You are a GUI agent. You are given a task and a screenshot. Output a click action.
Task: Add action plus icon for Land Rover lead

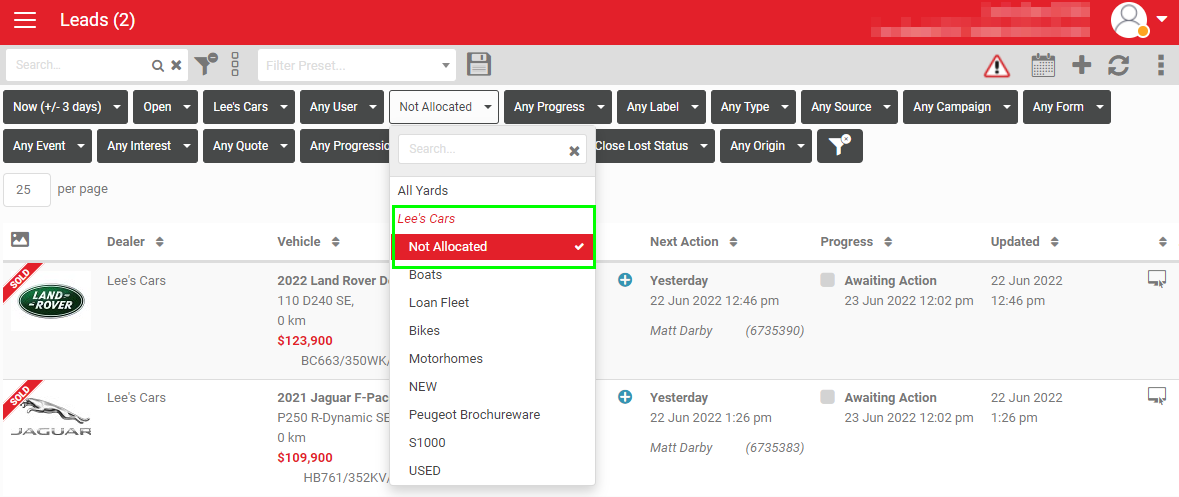coord(625,280)
